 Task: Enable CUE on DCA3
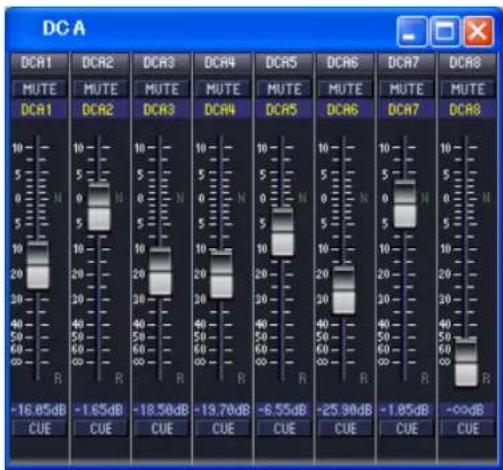pos(162,428)
